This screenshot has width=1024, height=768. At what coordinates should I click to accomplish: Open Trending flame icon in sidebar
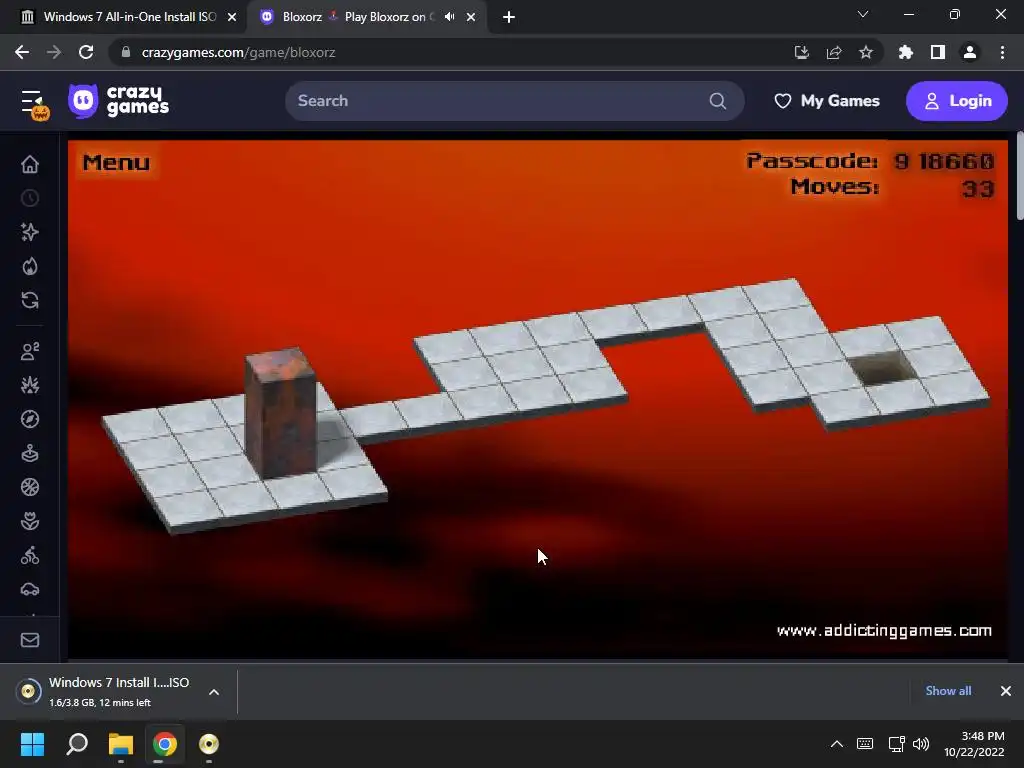click(30, 266)
